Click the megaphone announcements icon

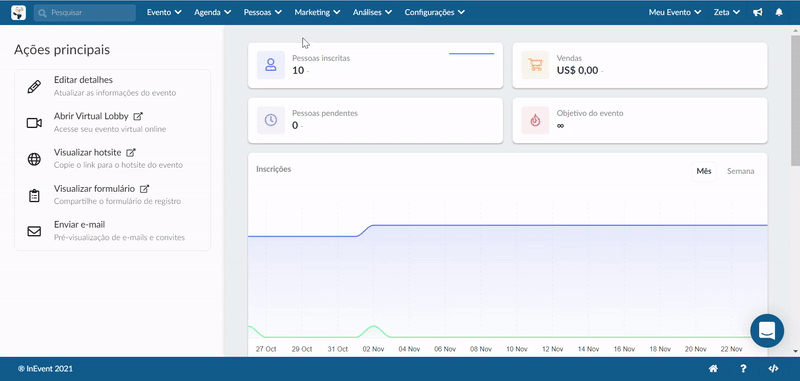click(x=758, y=12)
